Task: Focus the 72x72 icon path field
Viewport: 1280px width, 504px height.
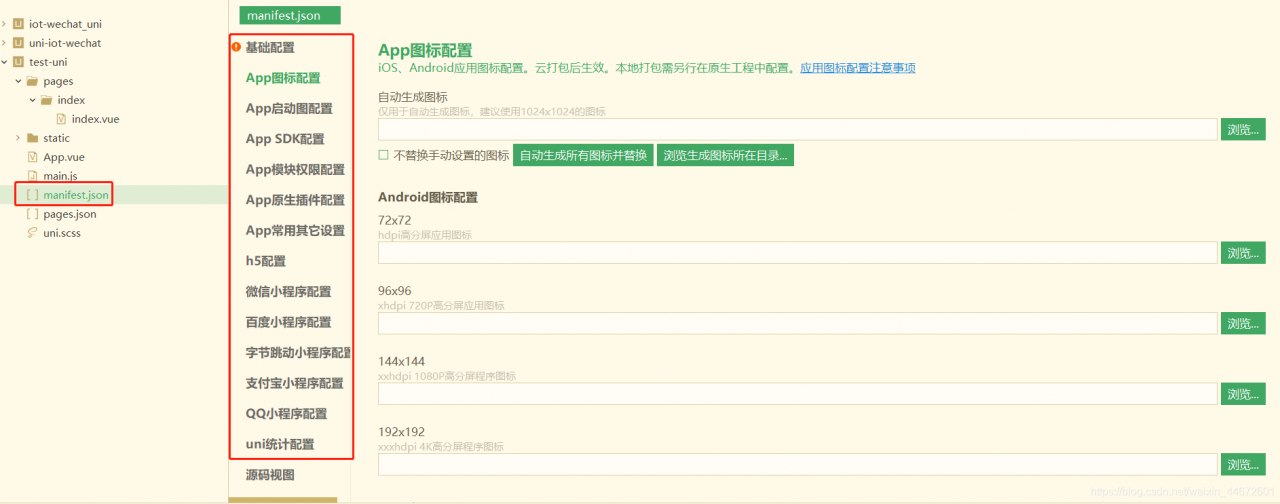Action: 797,253
